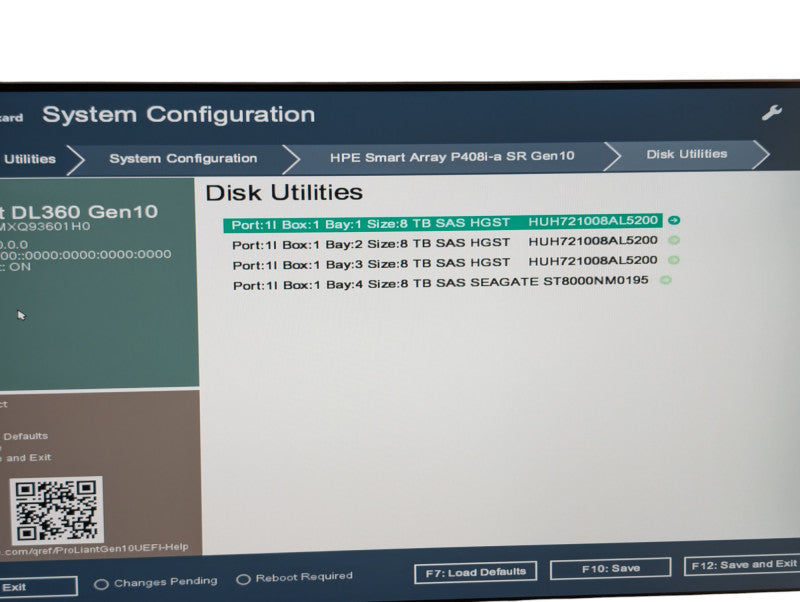Click 'and Exit' entry in left panel
800x602 pixels.
(x=29, y=458)
